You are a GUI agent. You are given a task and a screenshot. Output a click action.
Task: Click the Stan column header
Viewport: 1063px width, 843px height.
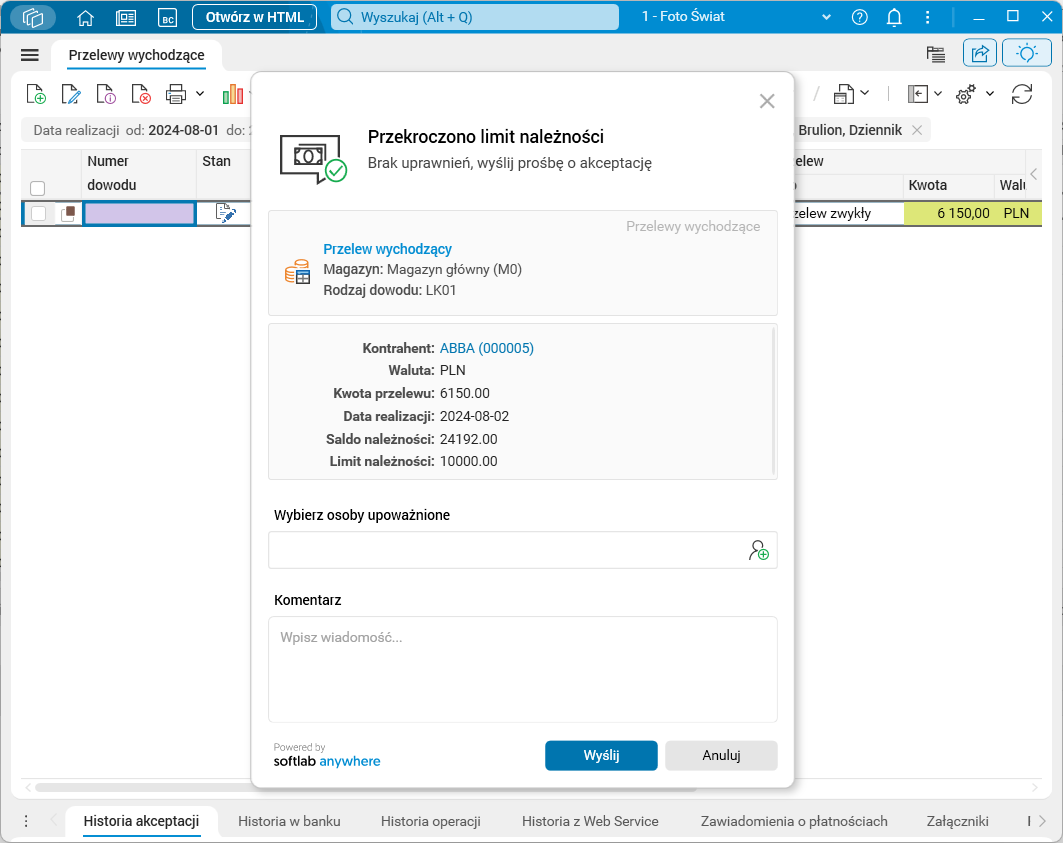point(216,161)
